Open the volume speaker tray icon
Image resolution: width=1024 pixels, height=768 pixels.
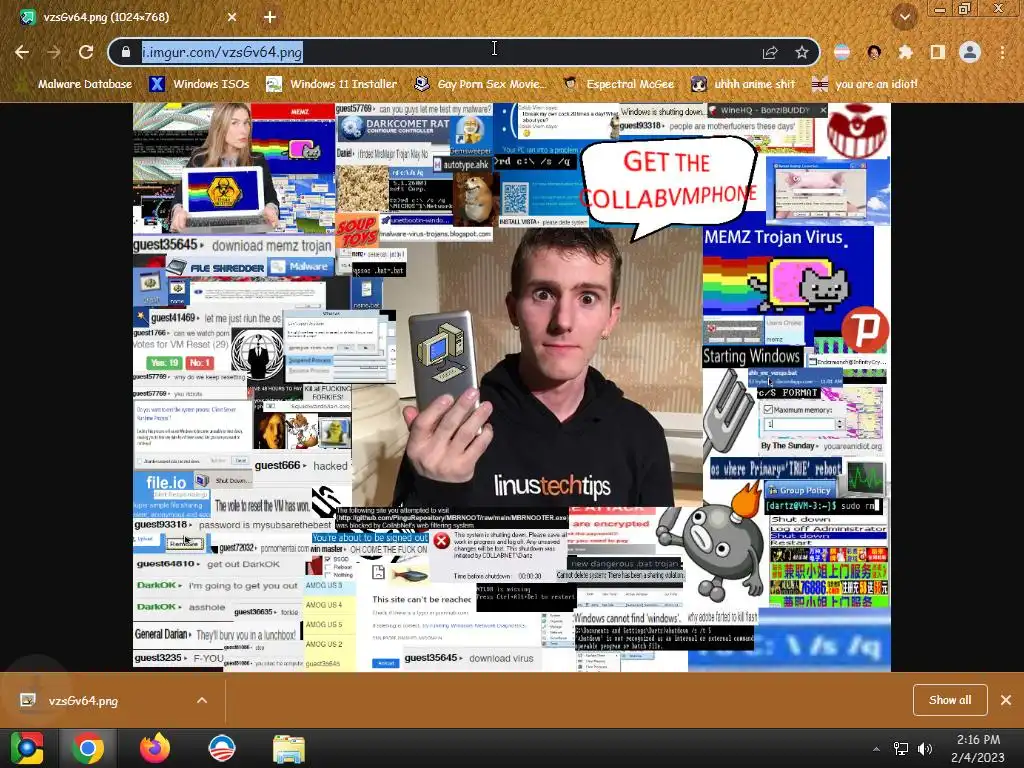point(925,749)
